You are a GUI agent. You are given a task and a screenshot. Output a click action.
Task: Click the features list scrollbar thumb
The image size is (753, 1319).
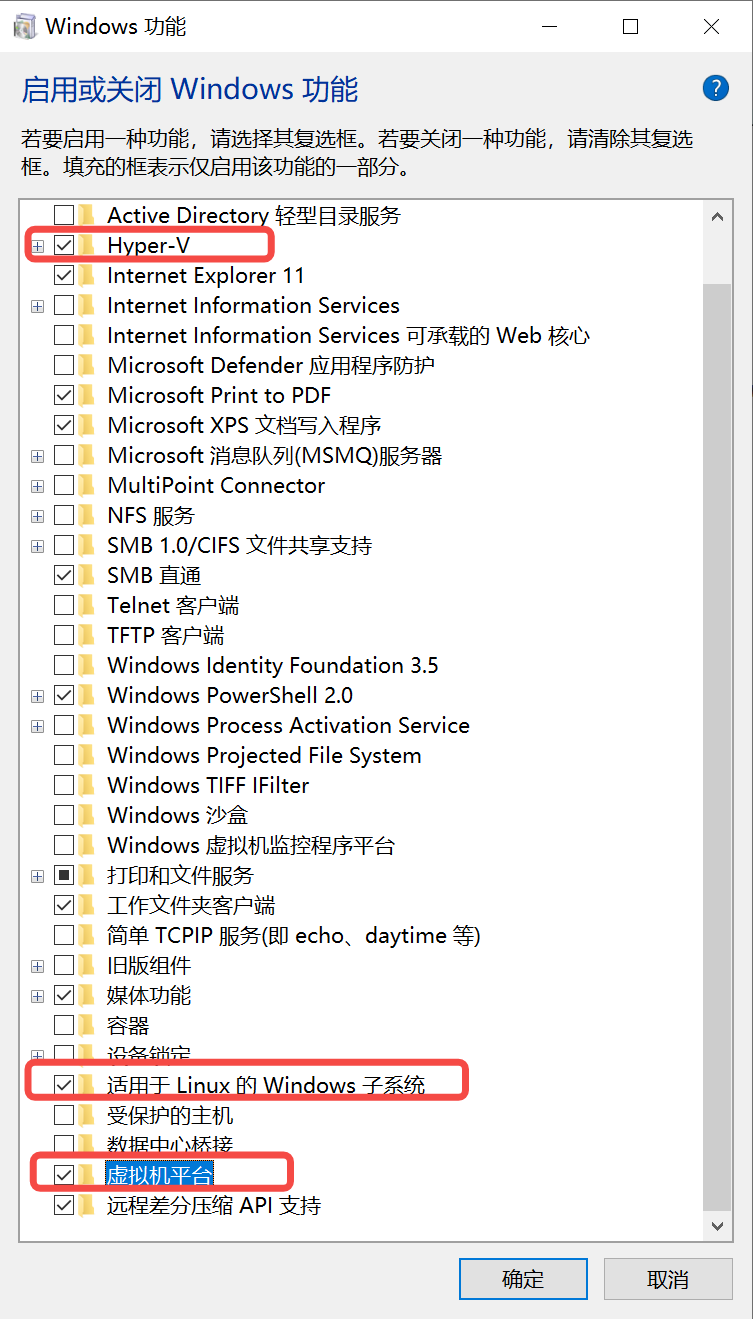(x=716, y=746)
